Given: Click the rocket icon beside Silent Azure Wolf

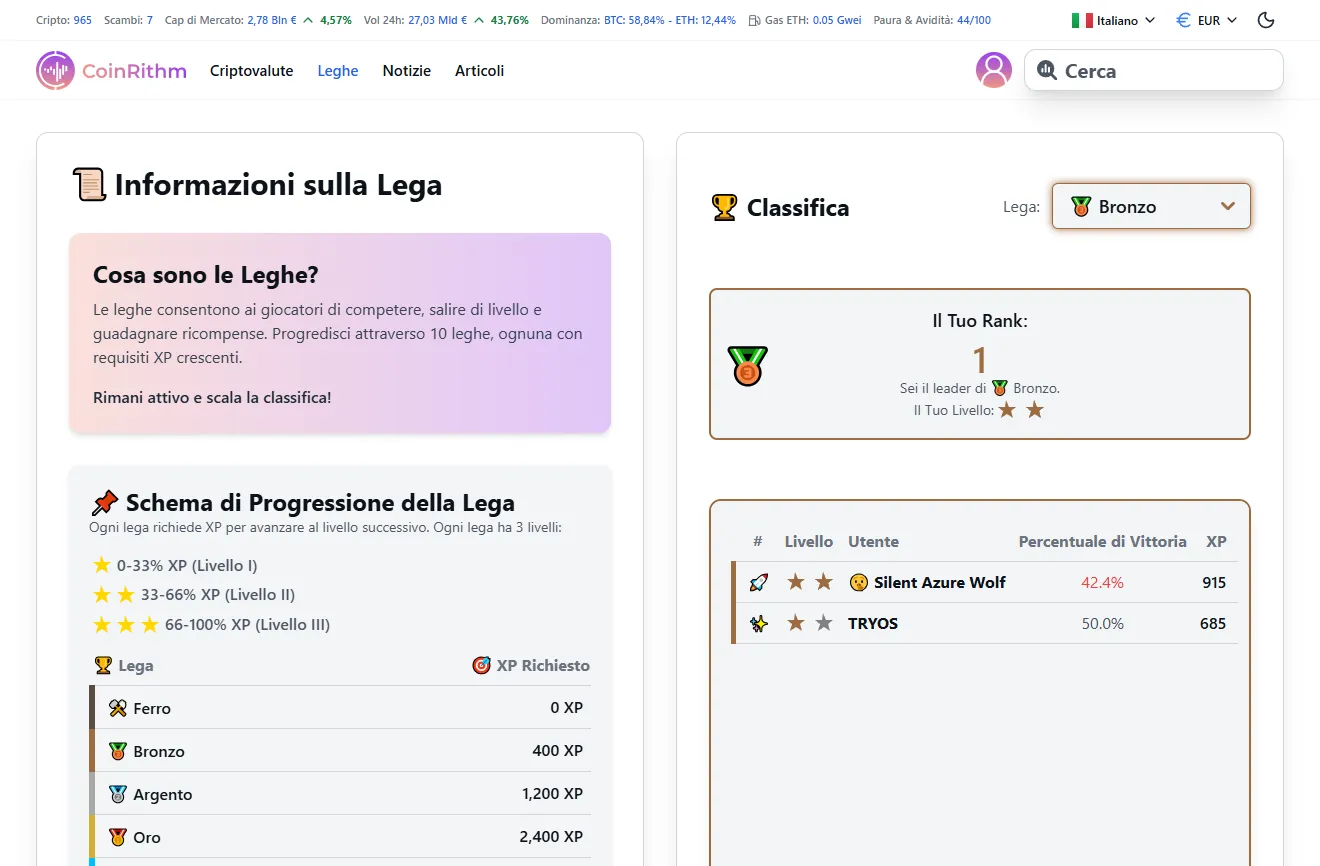Looking at the screenshot, I should tap(758, 582).
